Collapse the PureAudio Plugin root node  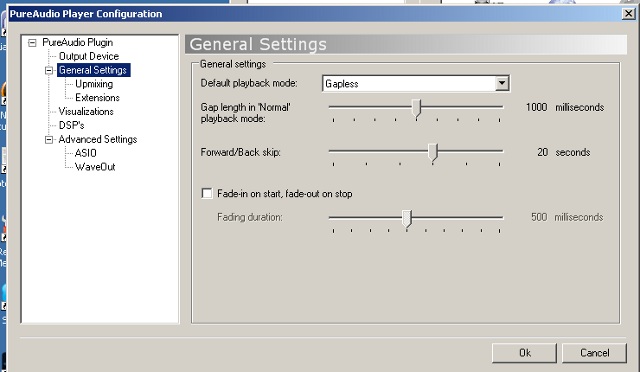pyautogui.click(x=32, y=42)
